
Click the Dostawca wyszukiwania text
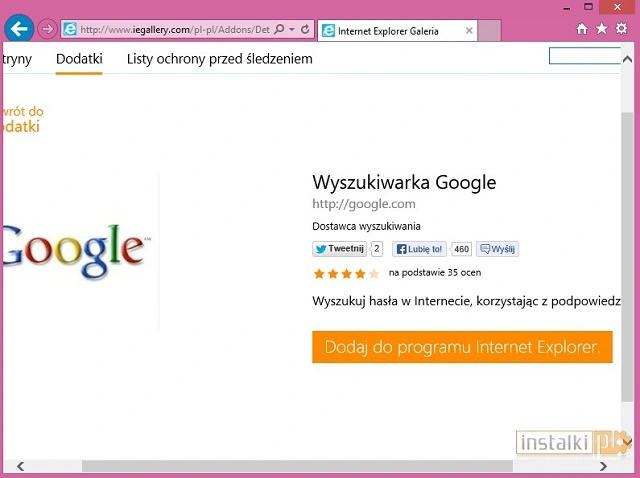(366, 226)
